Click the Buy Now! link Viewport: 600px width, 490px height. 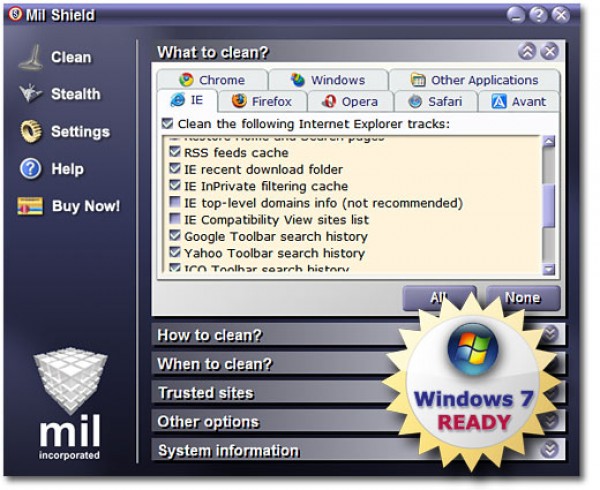86,206
